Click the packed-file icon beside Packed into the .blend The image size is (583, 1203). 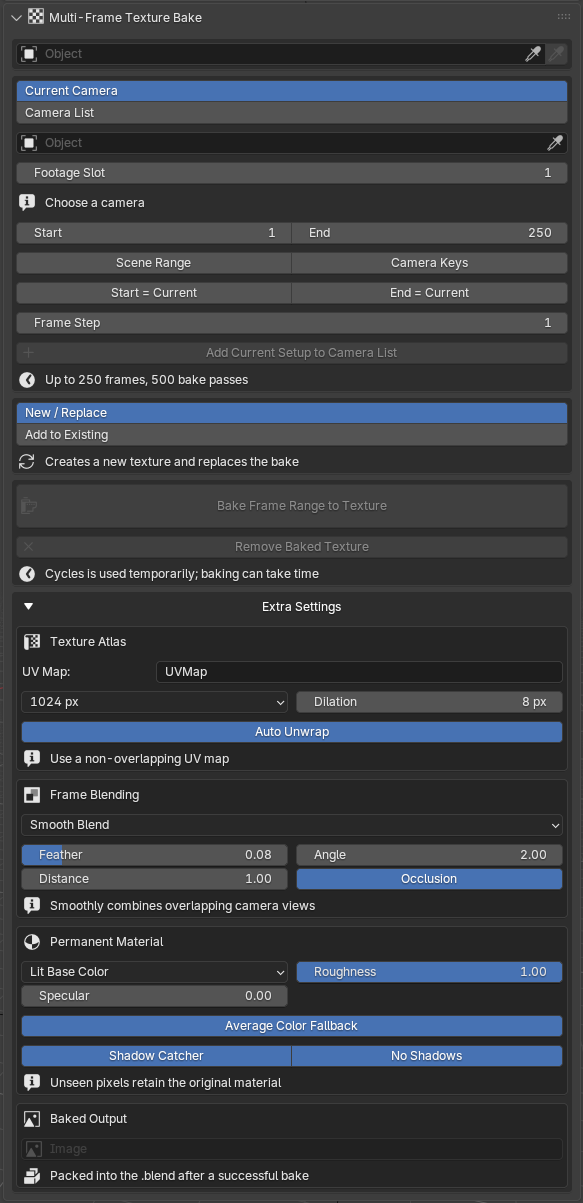33,1176
